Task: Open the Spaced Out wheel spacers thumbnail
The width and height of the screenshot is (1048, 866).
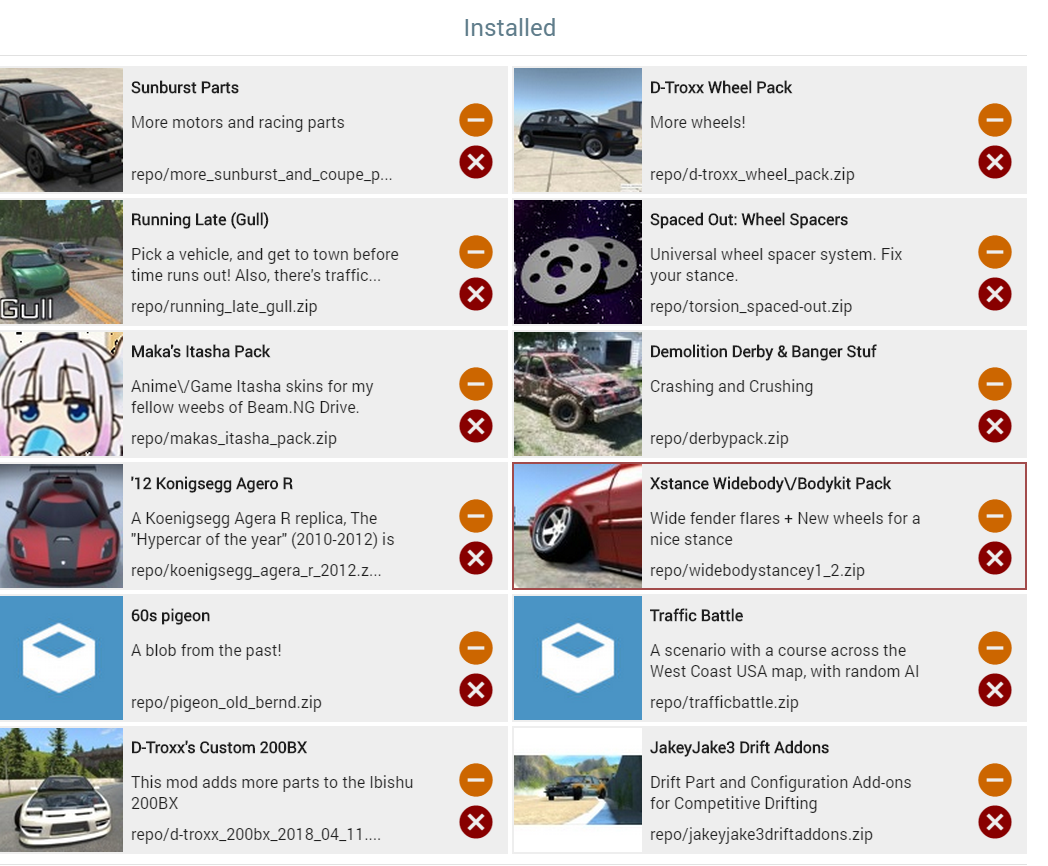Action: 577,262
